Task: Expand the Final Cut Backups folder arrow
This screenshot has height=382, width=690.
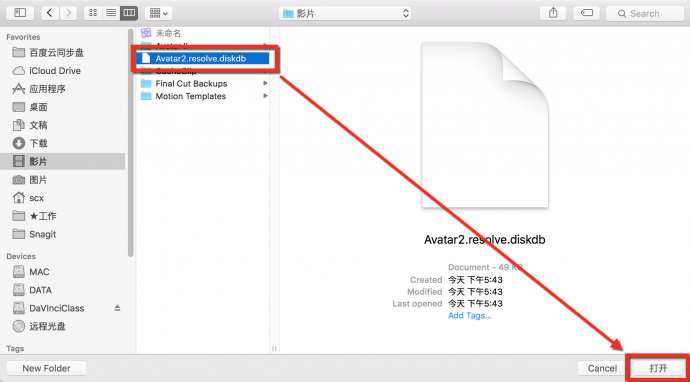Action: [x=265, y=83]
